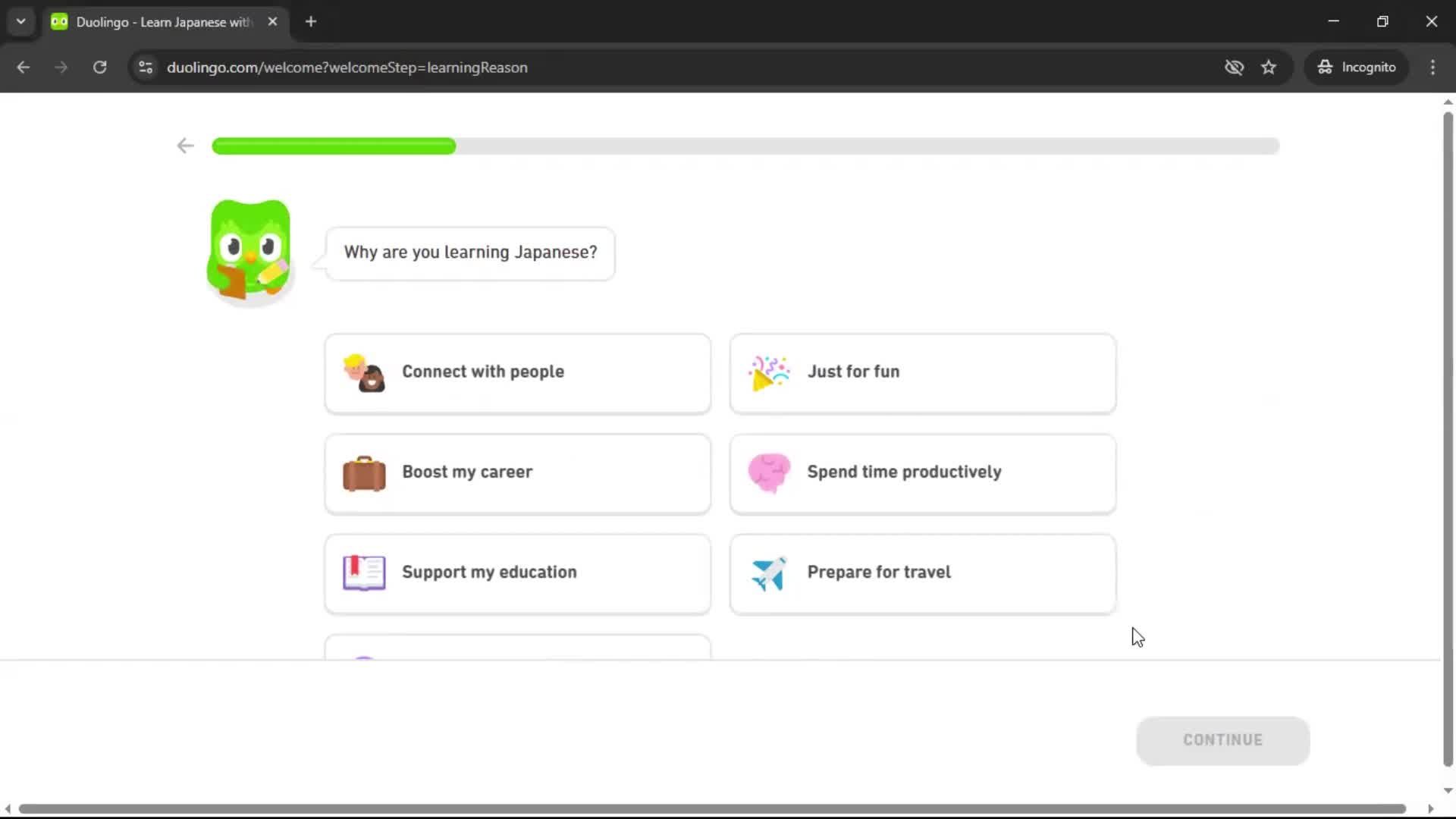Open the Chrome three-dot menu
1456x819 pixels.
pyautogui.click(x=1432, y=67)
